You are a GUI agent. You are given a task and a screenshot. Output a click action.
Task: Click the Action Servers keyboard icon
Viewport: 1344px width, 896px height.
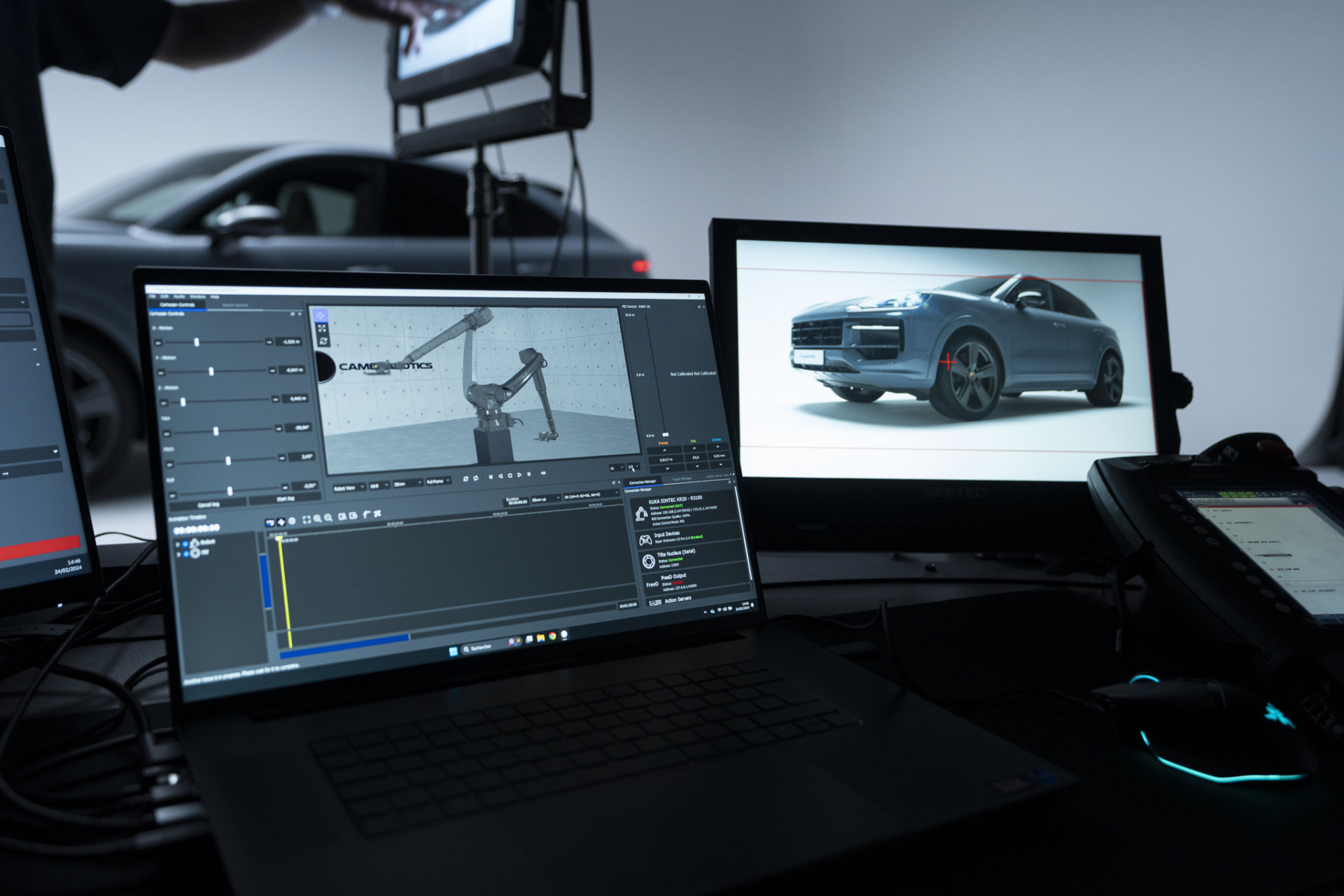pyautogui.click(x=655, y=602)
